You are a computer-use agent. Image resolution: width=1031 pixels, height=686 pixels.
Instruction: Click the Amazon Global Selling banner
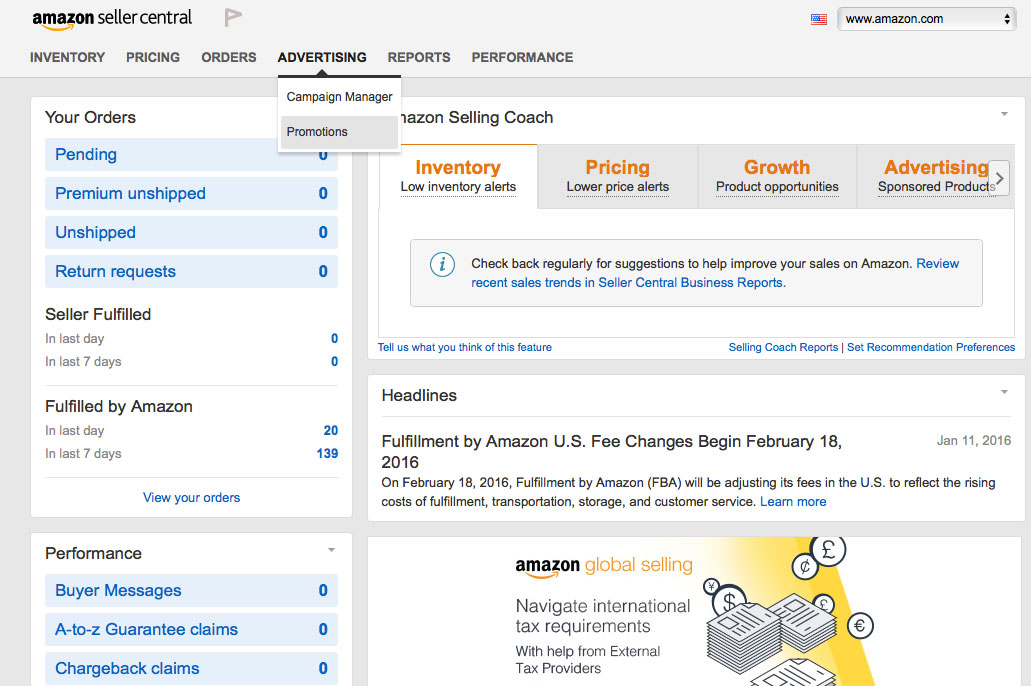[696, 611]
